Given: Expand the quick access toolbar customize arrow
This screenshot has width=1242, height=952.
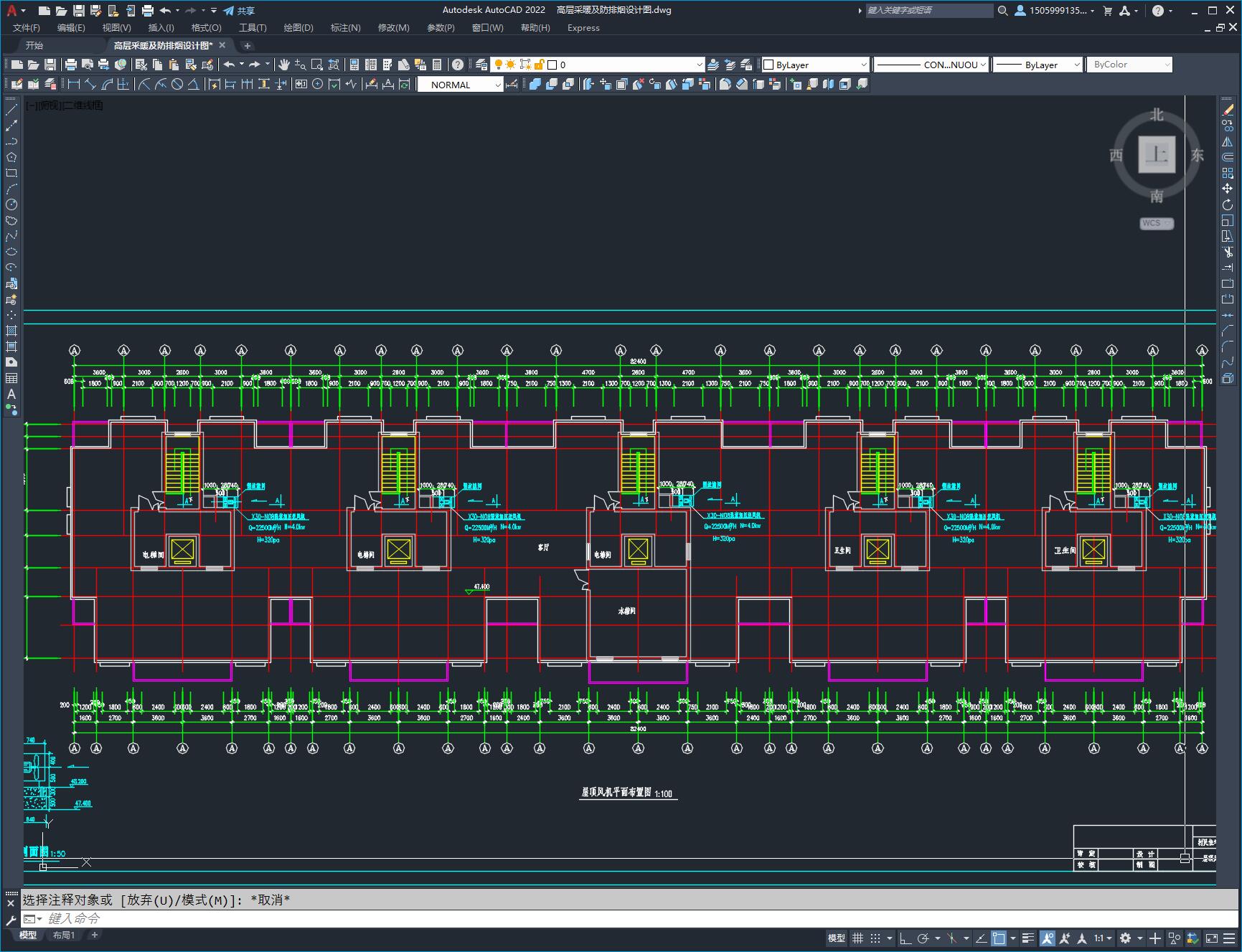Looking at the screenshot, I should [x=214, y=10].
